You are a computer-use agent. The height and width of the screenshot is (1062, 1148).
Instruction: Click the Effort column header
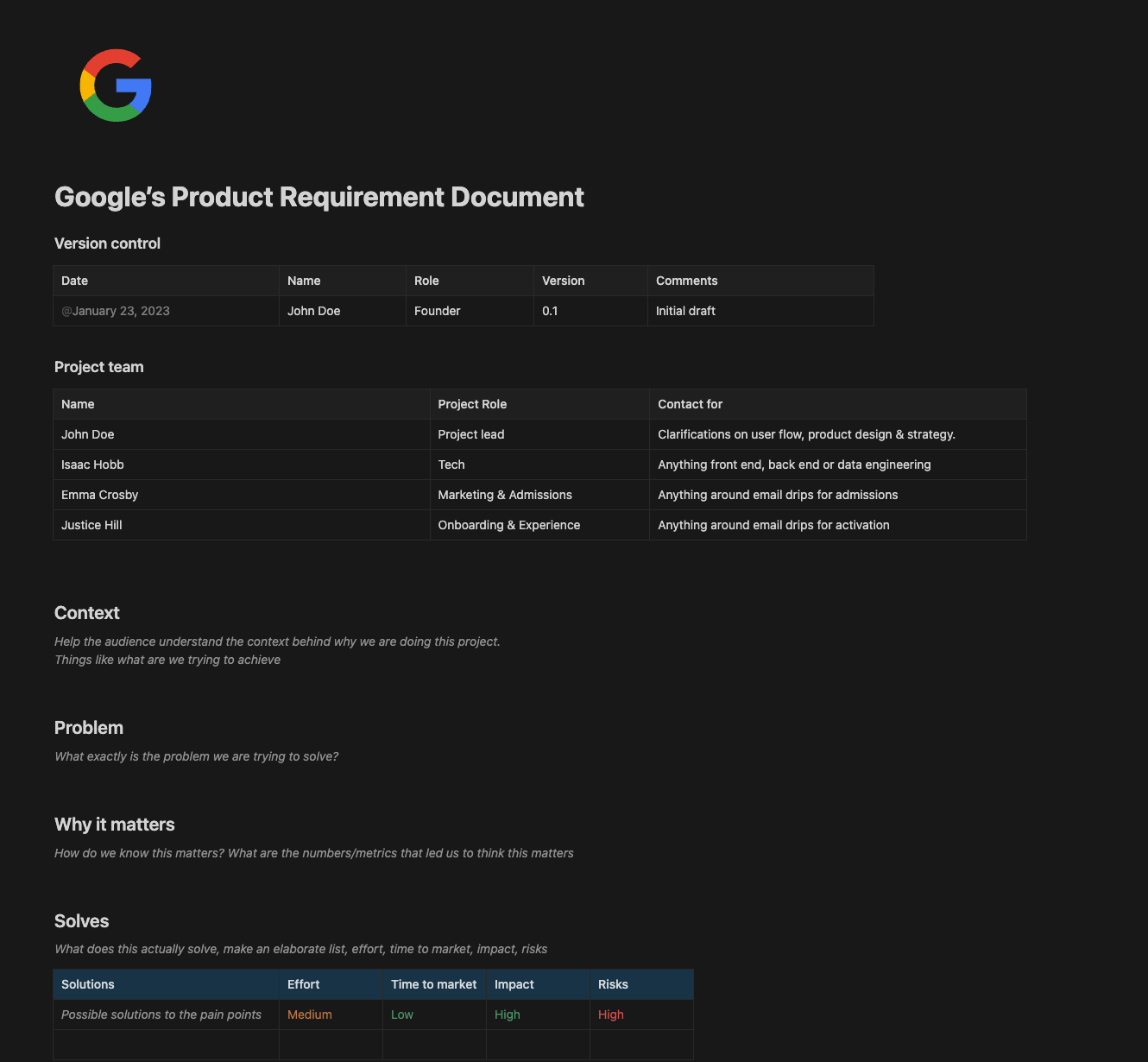coord(331,984)
